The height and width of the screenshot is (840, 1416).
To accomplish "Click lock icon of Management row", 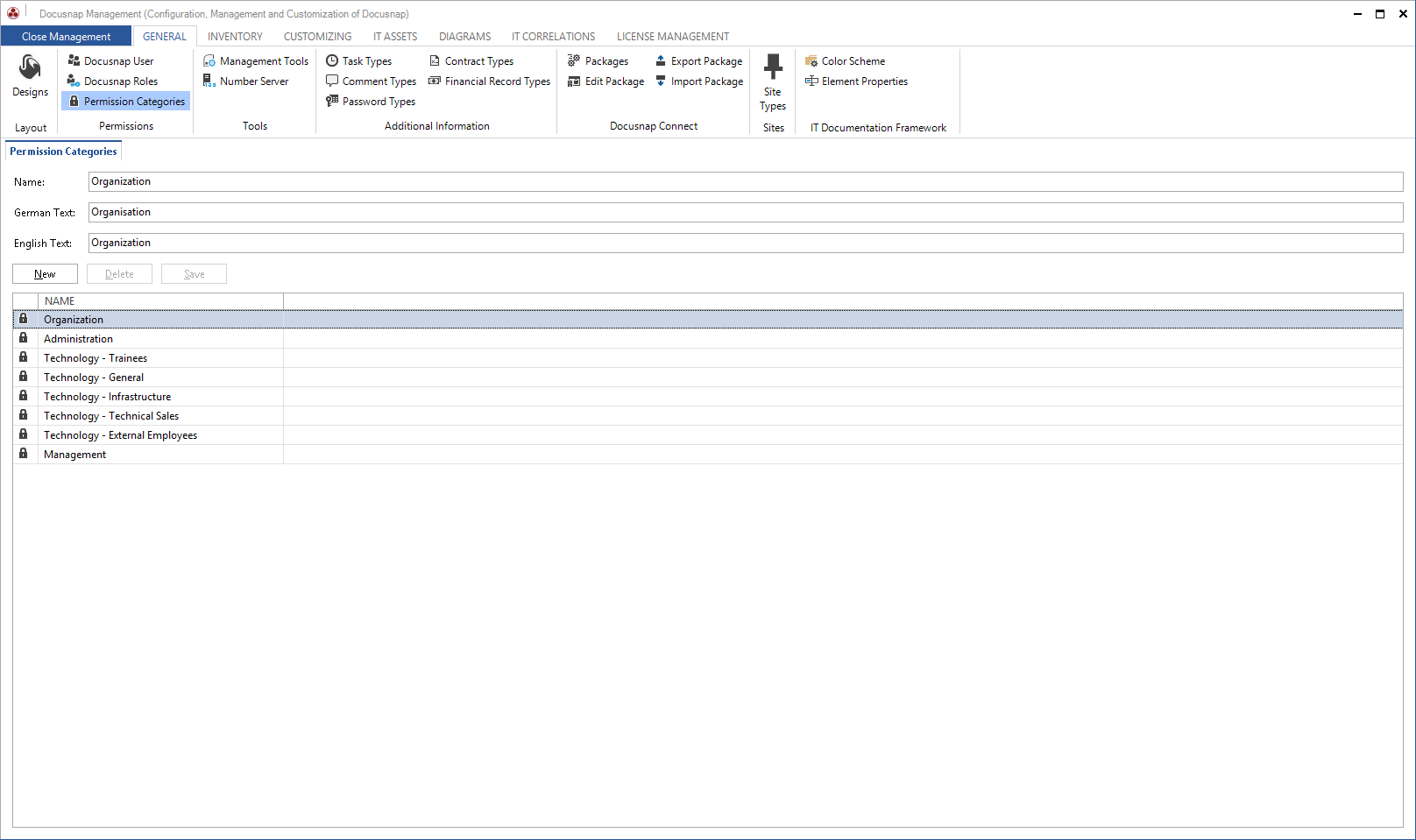I will click(24, 454).
